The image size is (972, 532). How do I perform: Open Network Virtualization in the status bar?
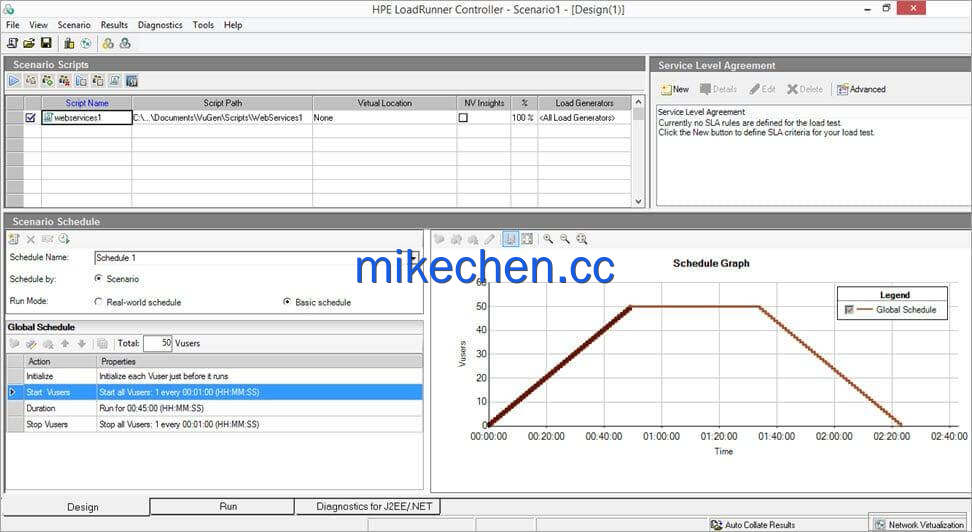coord(919,525)
